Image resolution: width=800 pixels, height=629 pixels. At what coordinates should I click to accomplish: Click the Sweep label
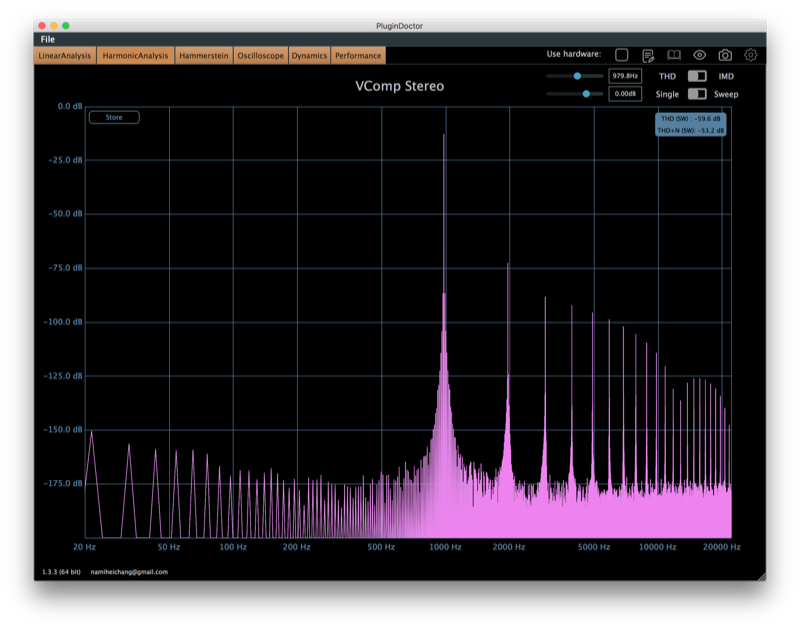click(726, 94)
